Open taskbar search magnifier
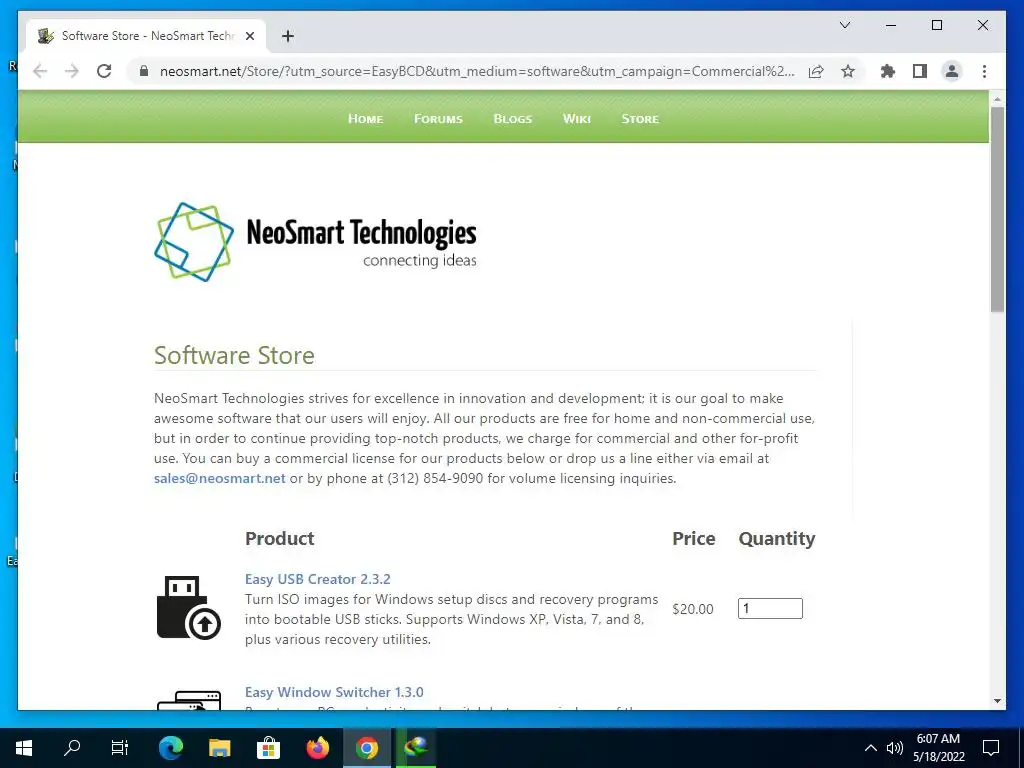This screenshot has height=768, width=1024. [x=72, y=748]
